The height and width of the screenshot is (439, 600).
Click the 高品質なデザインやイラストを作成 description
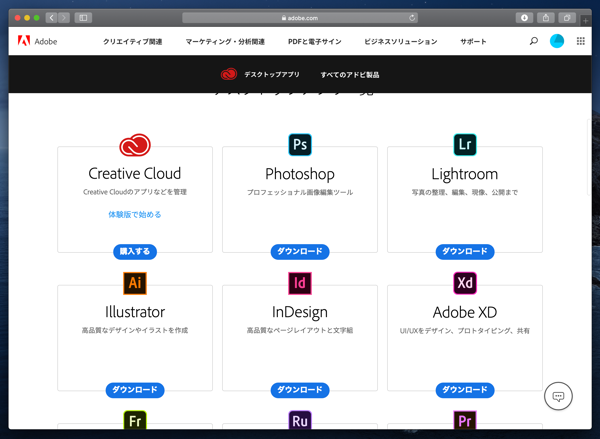(135, 330)
